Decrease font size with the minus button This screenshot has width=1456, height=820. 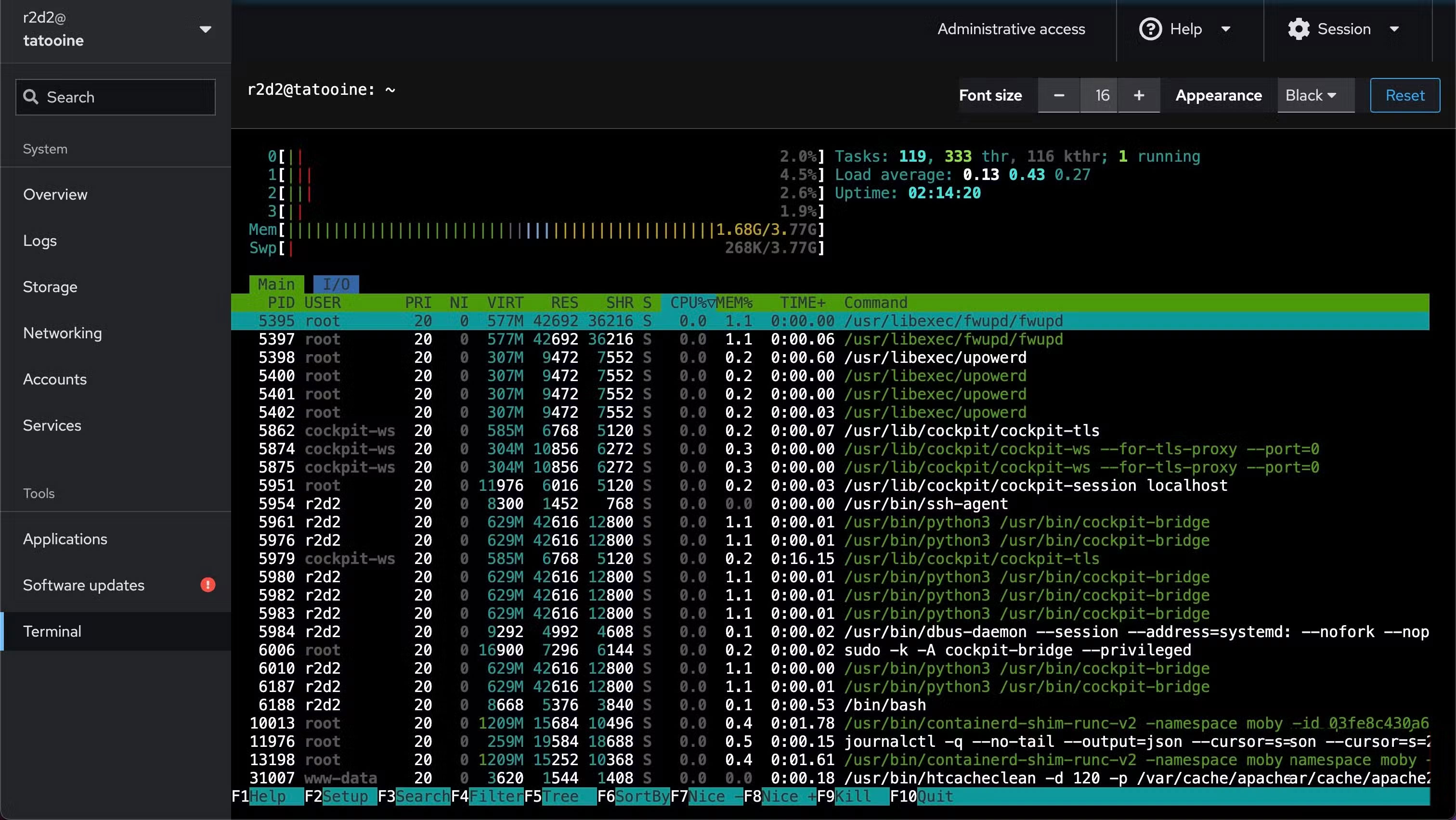[1059, 95]
